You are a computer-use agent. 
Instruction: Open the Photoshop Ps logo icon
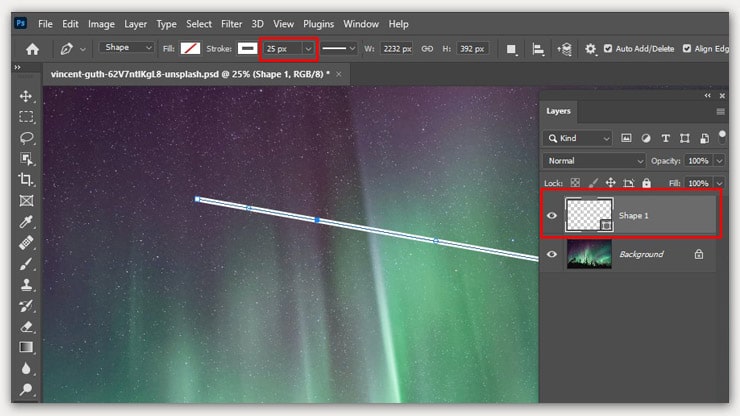point(20,23)
